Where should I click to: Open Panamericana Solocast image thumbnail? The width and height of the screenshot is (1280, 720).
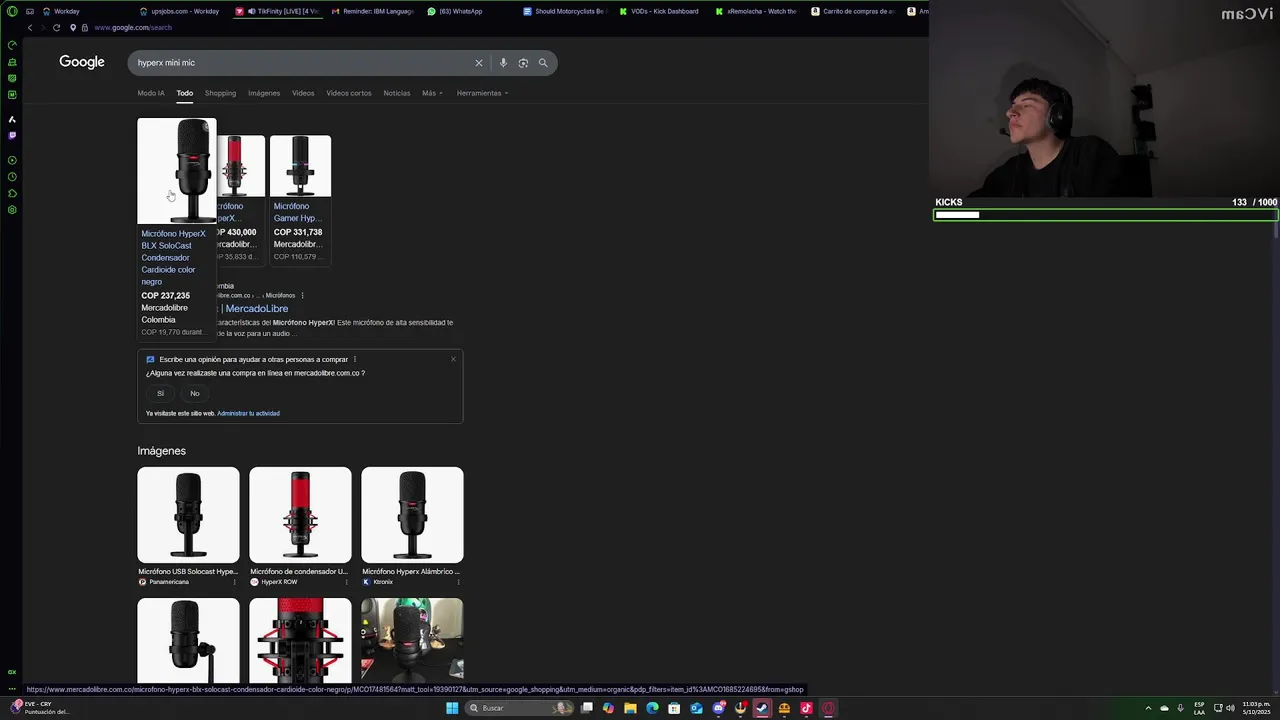coord(188,515)
